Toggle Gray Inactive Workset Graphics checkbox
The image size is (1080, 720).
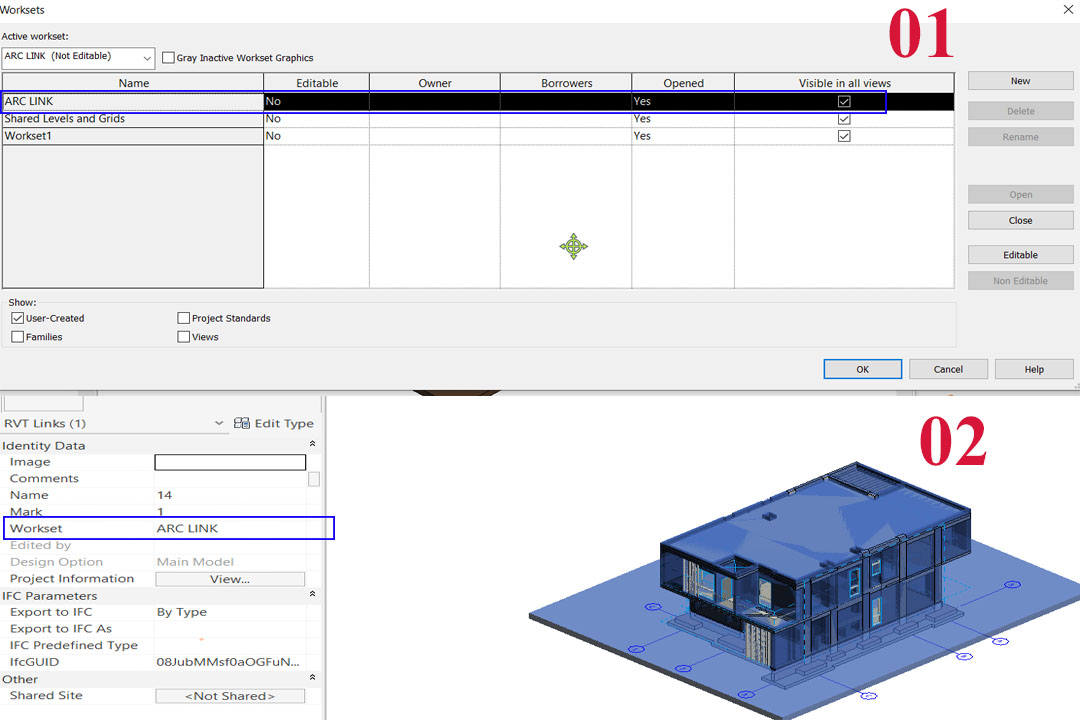pyautogui.click(x=168, y=58)
